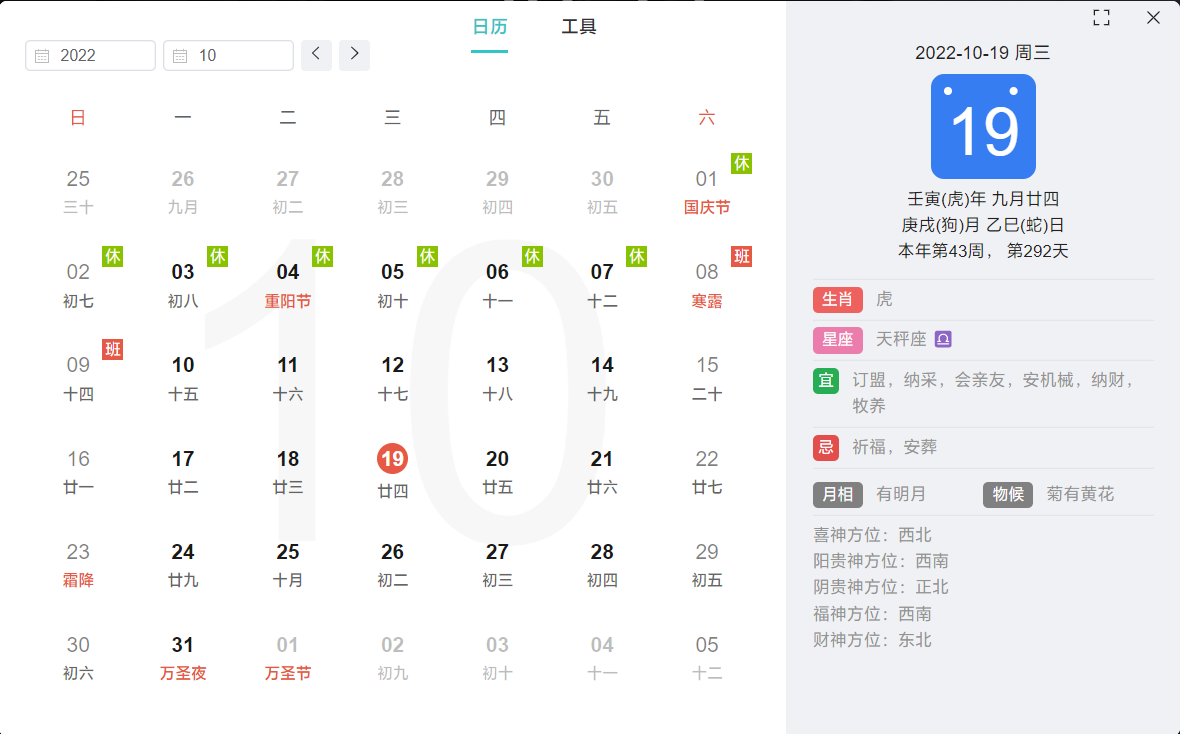The width and height of the screenshot is (1180, 734).
Task: Select November 01 万圣节
Action: point(287,658)
